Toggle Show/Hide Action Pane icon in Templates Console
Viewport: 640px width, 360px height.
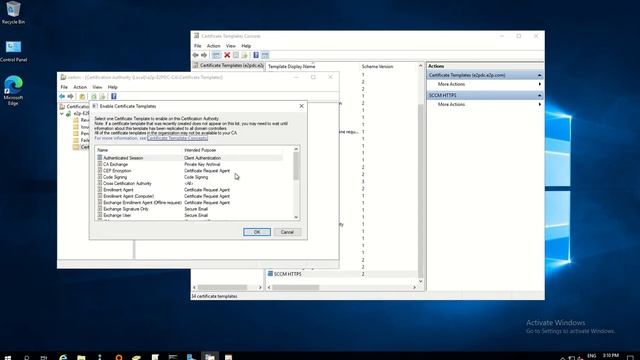(265, 55)
